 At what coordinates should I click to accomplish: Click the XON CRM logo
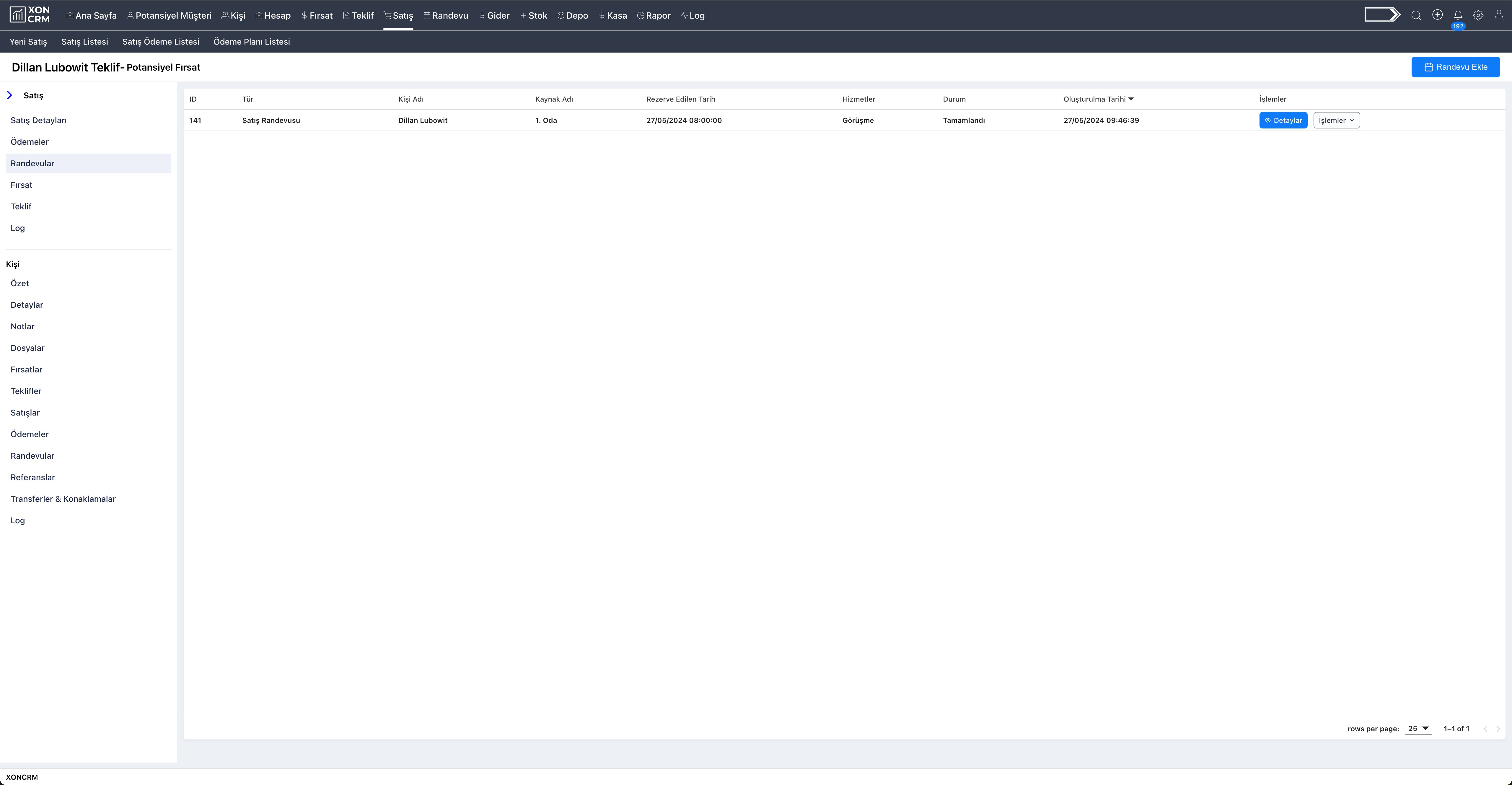(30, 15)
